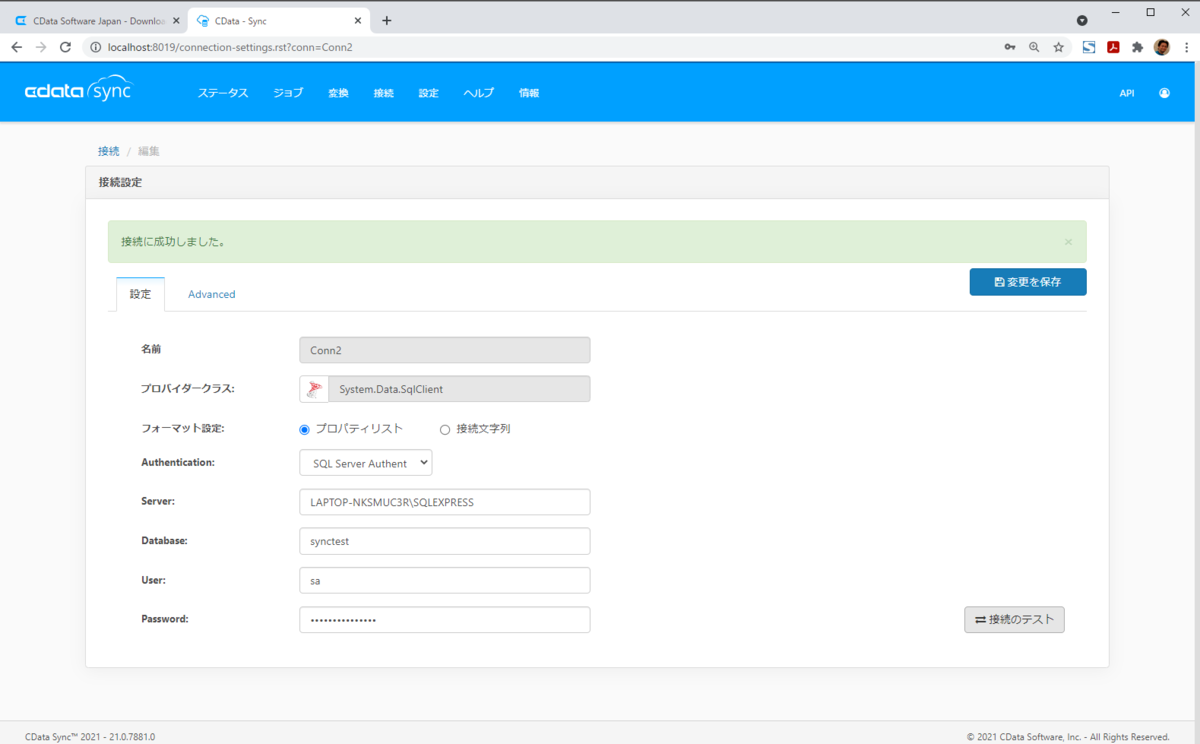This screenshot has width=1200, height=744.
Task: Click the browser reload icon
Action: pyautogui.click(x=66, y=47)
